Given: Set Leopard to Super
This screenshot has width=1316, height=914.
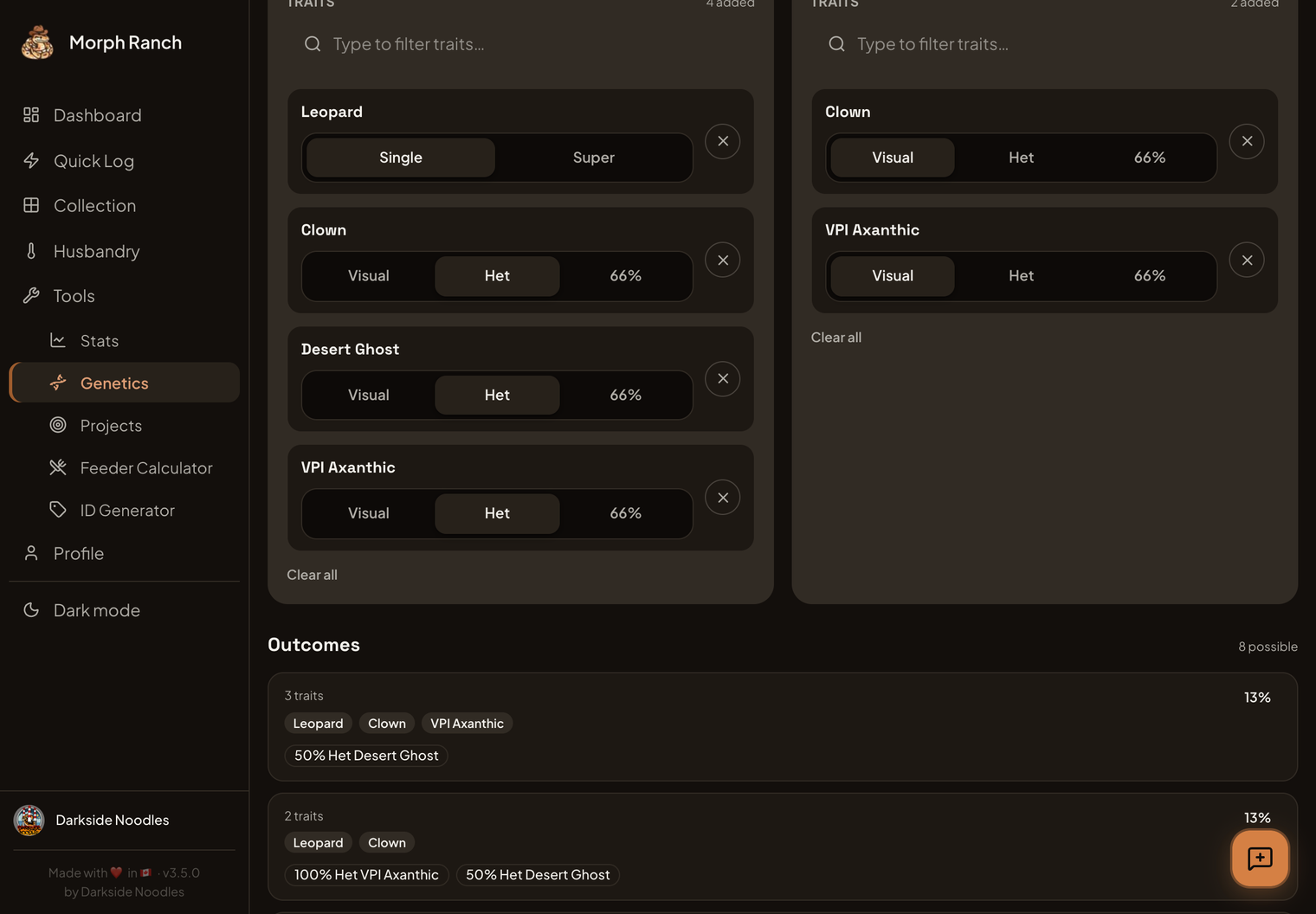Looking at the screenshot, I should point(594,158).
